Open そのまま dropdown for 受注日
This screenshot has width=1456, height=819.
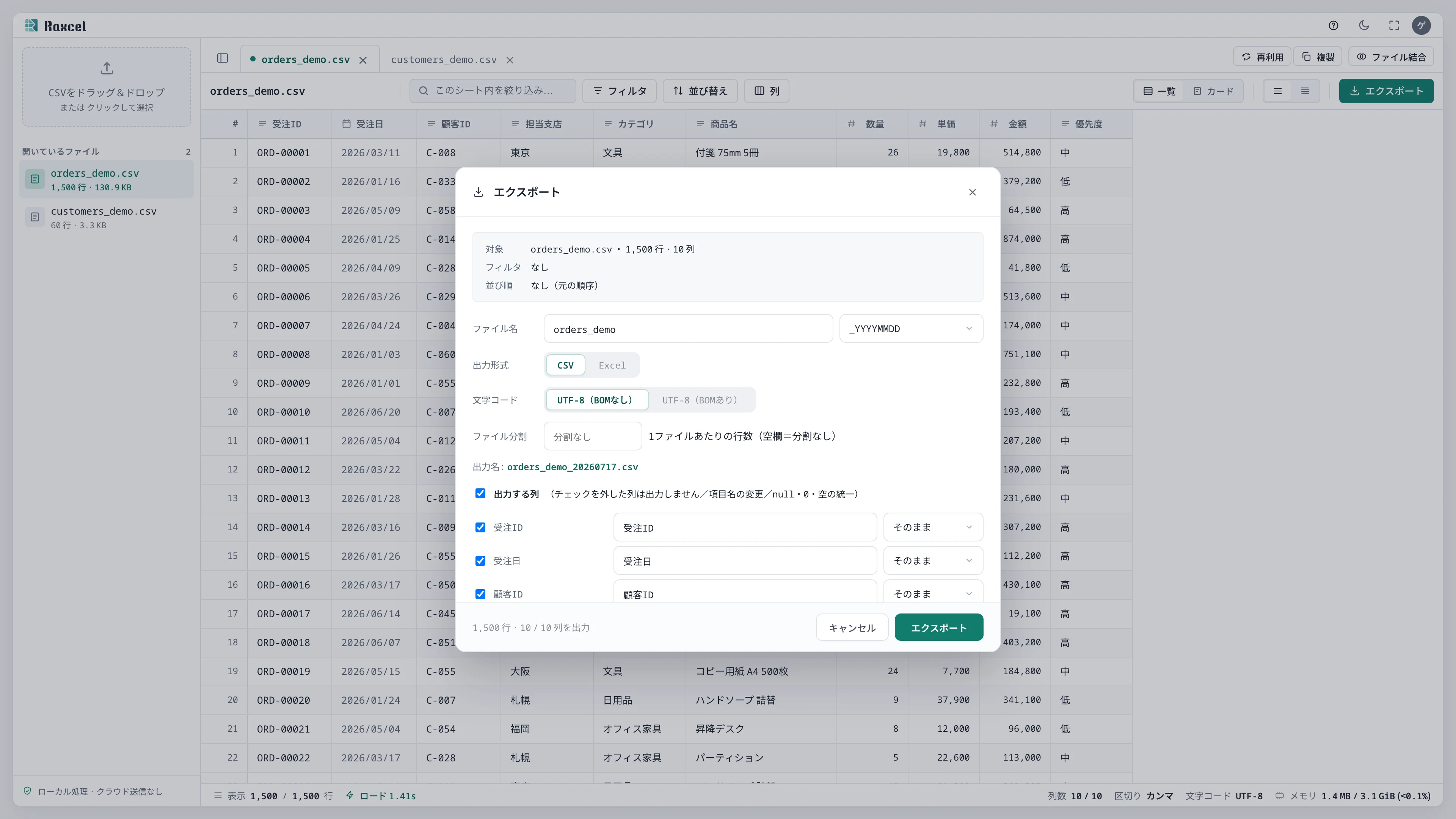(x=933, y=561)
